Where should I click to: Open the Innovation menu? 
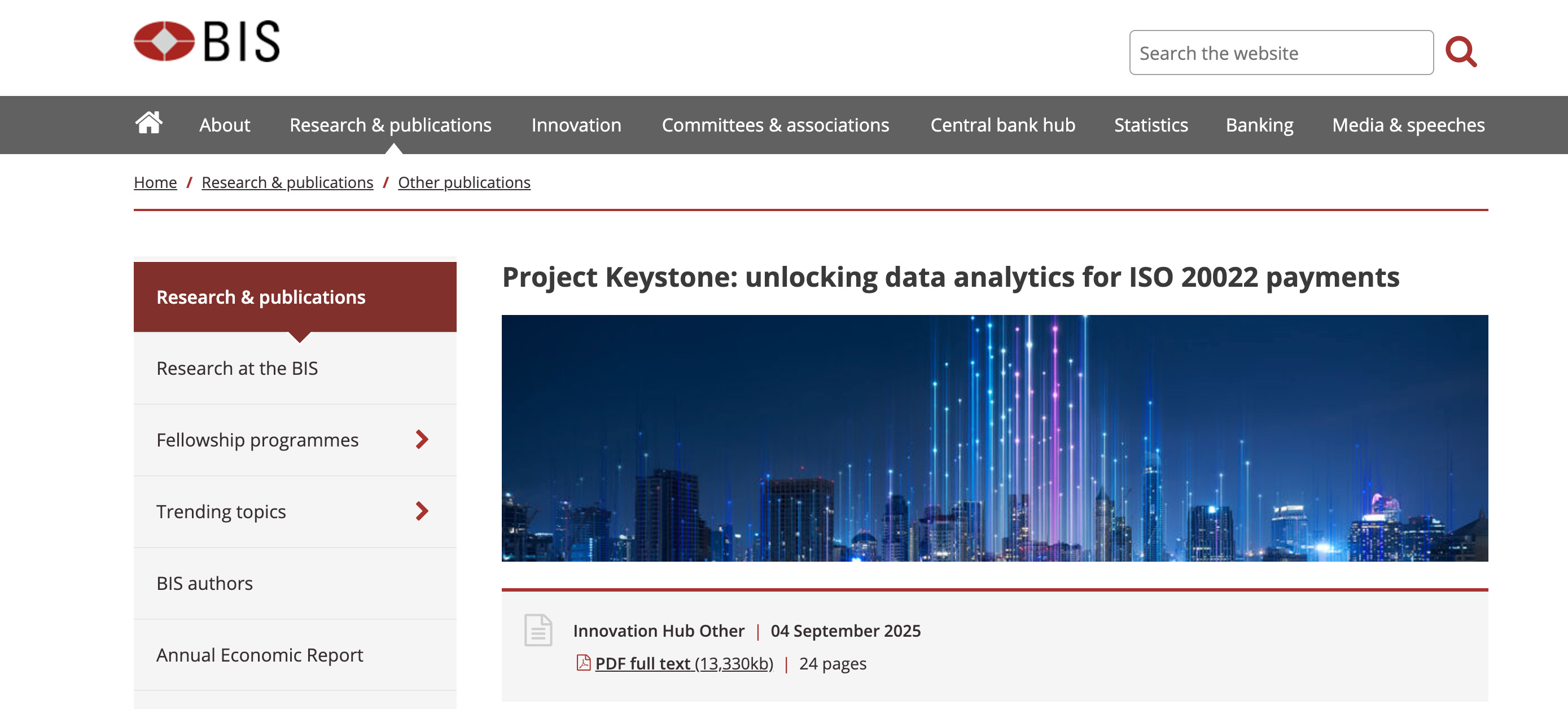pos(576,125)
